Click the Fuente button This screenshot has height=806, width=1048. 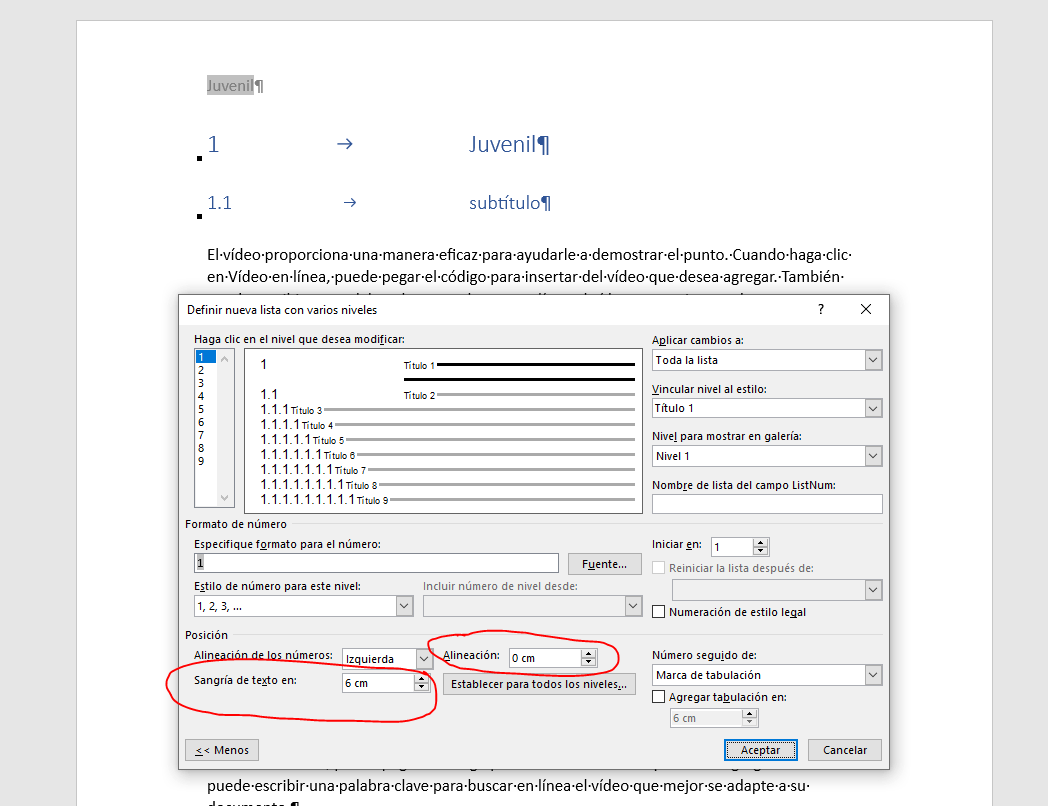pos(604,564)
